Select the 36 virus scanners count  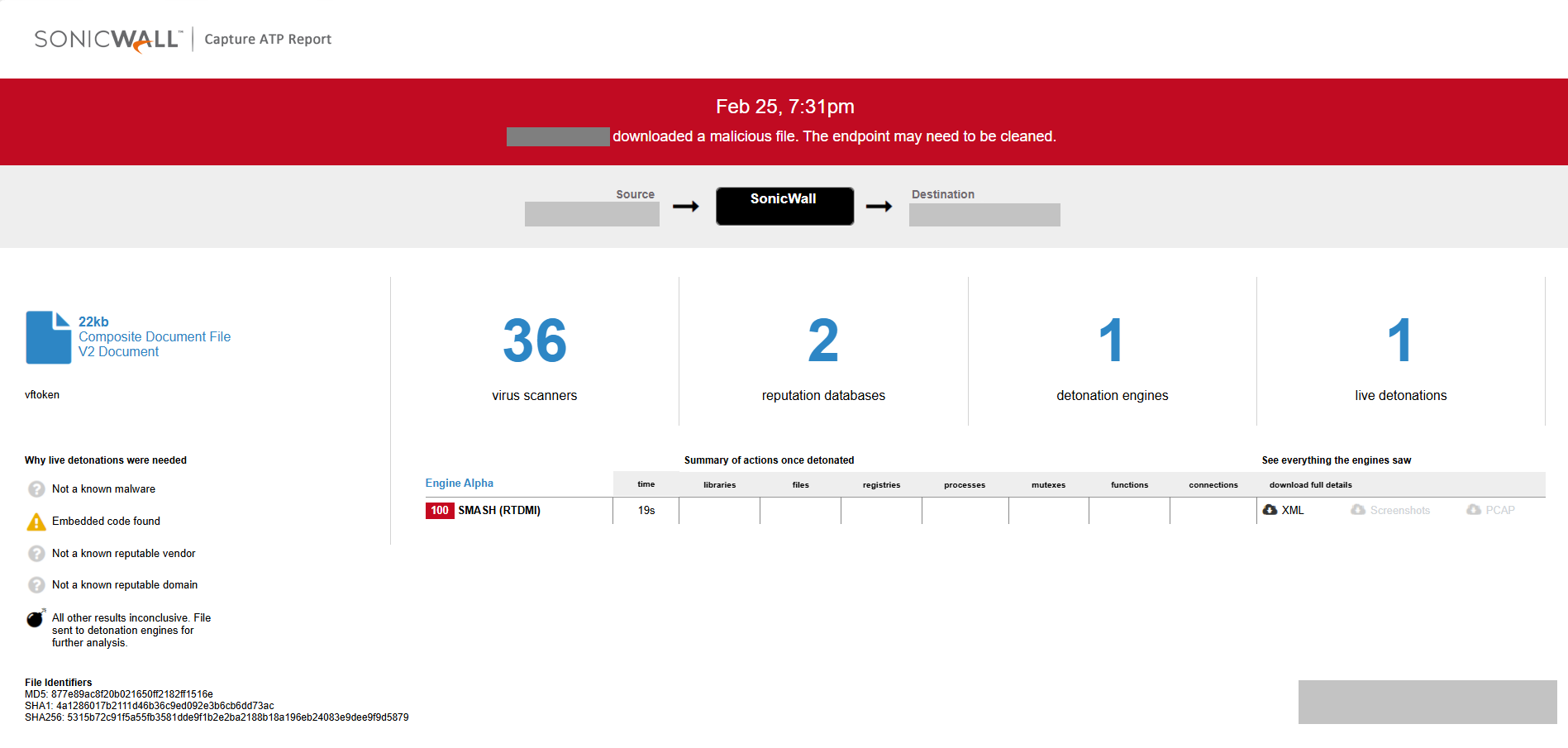535,341
